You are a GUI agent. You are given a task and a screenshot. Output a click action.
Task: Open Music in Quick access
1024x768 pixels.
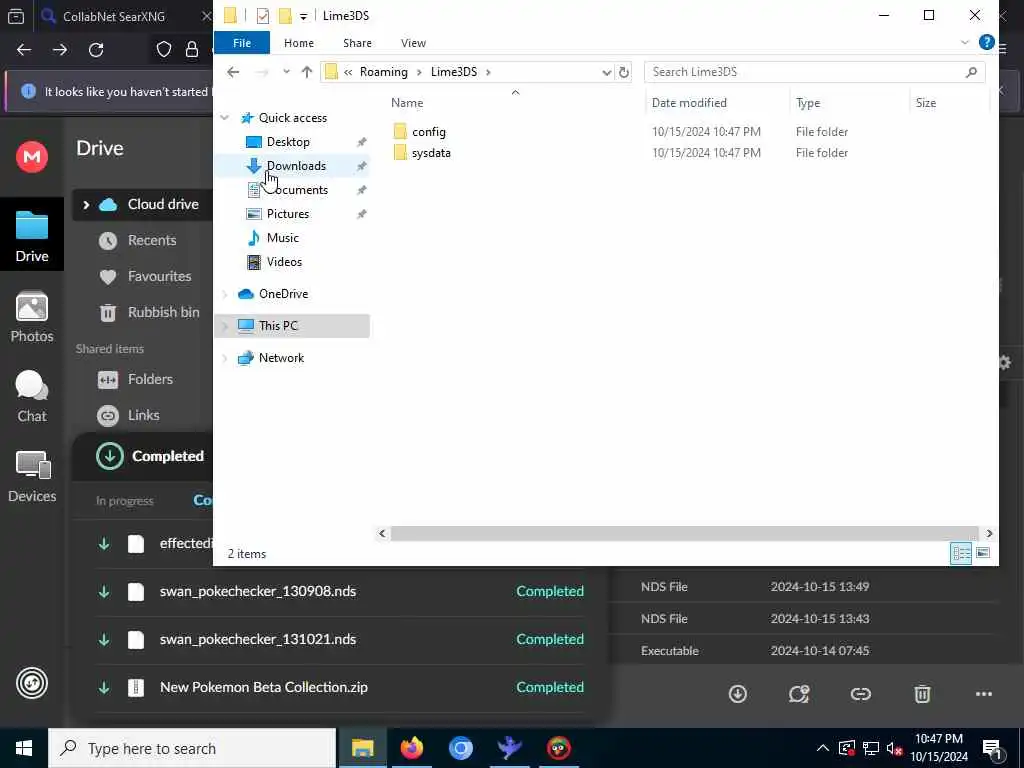tap(282, 238)
